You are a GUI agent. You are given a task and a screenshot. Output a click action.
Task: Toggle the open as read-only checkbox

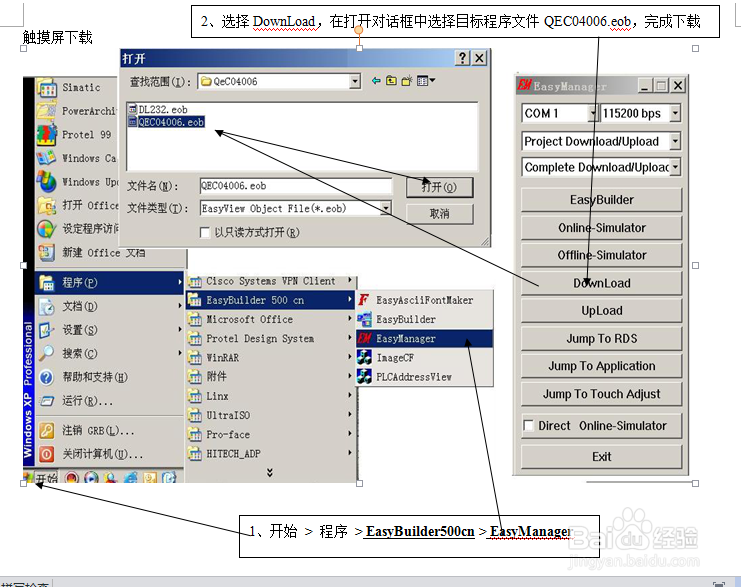tap(205, 233)
